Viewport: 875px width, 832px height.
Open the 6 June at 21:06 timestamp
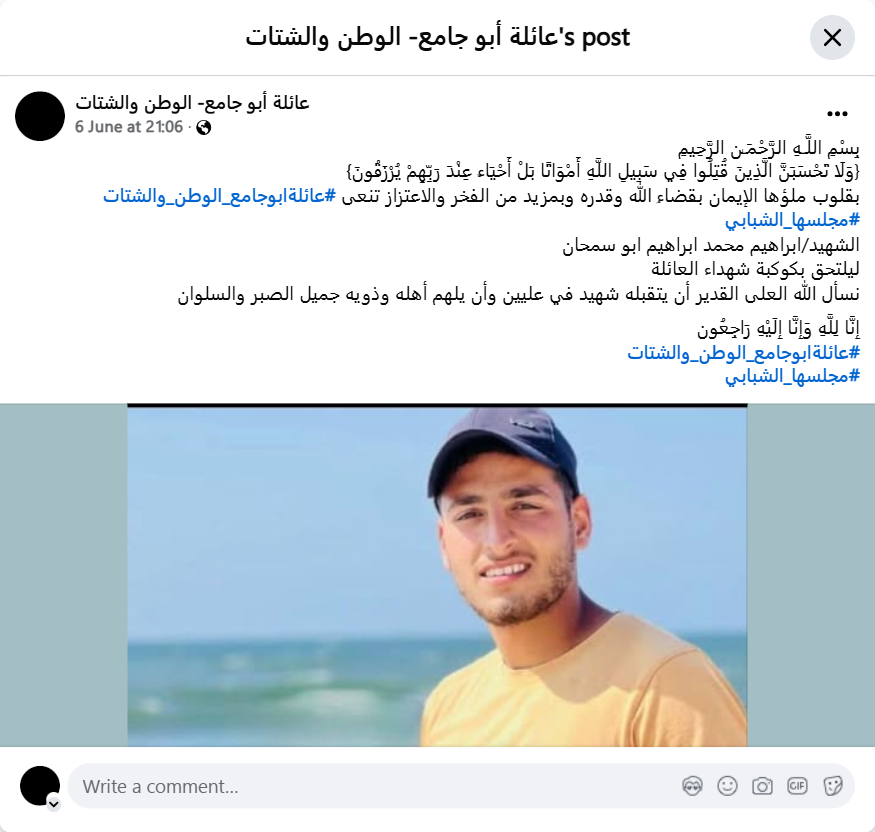point(129,127)
